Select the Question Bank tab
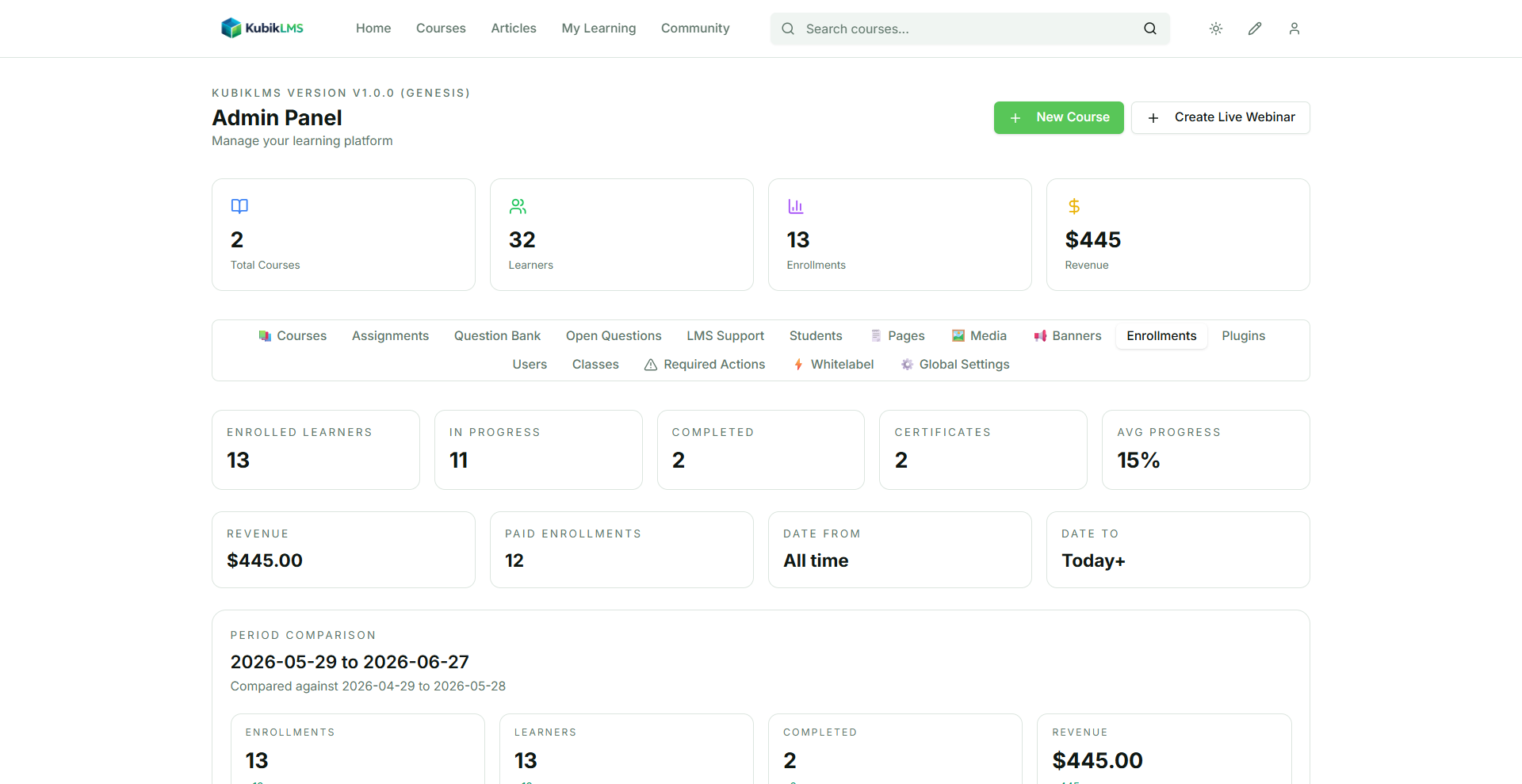This screenshot has height=784, width=1522. click(497, 336)
